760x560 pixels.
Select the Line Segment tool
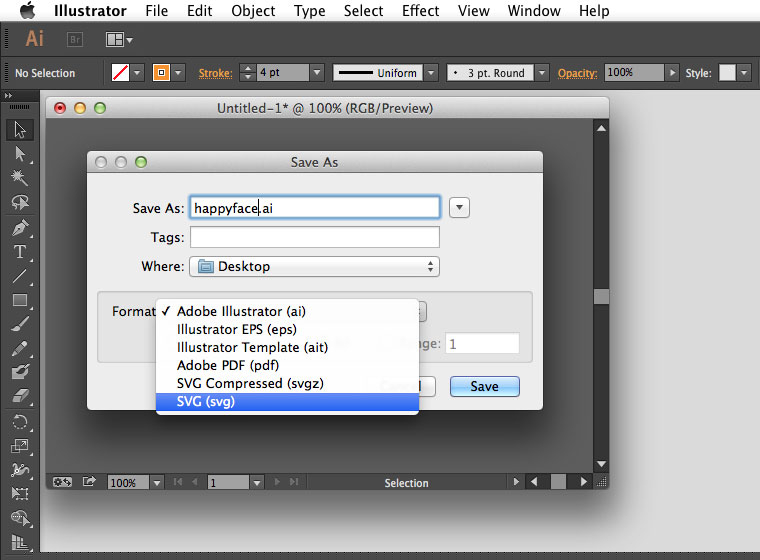tap(20, 276)
